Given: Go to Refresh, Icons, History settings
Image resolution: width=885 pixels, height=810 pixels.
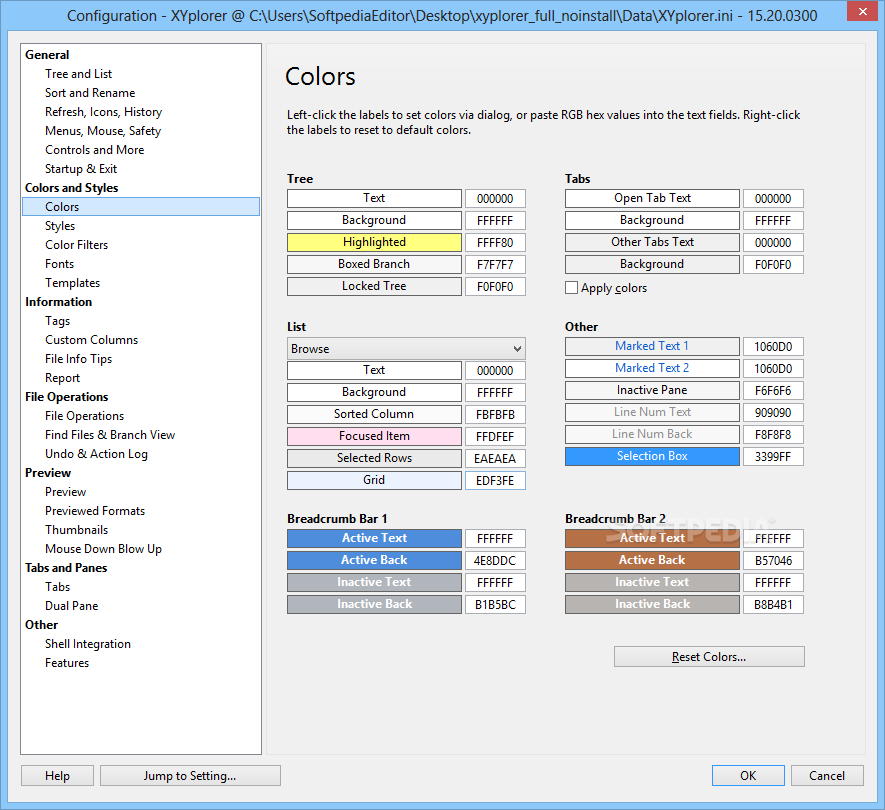Looking at the screenshot, I should (103, 112).
